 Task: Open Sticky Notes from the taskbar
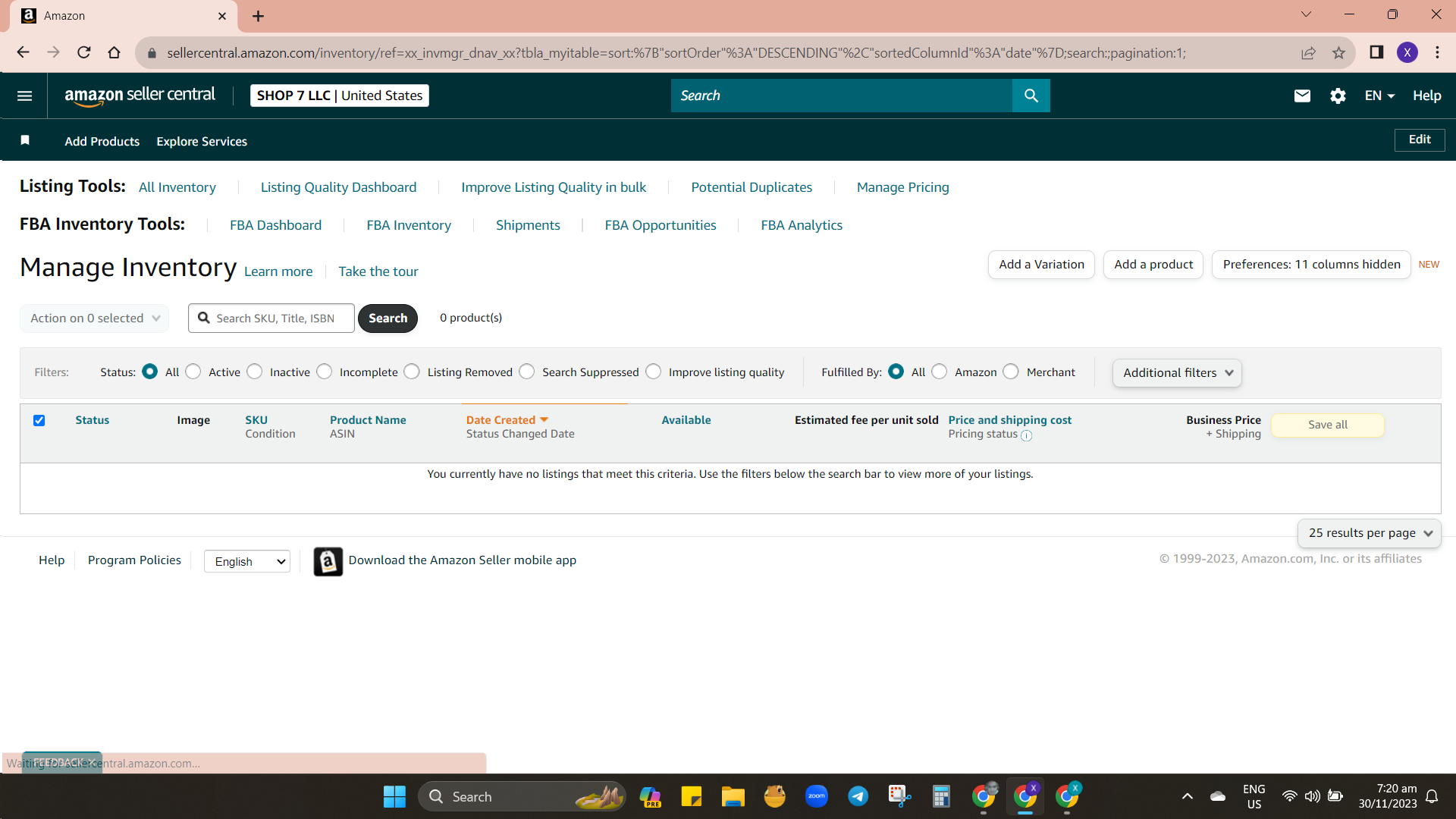tap(691, 796)
